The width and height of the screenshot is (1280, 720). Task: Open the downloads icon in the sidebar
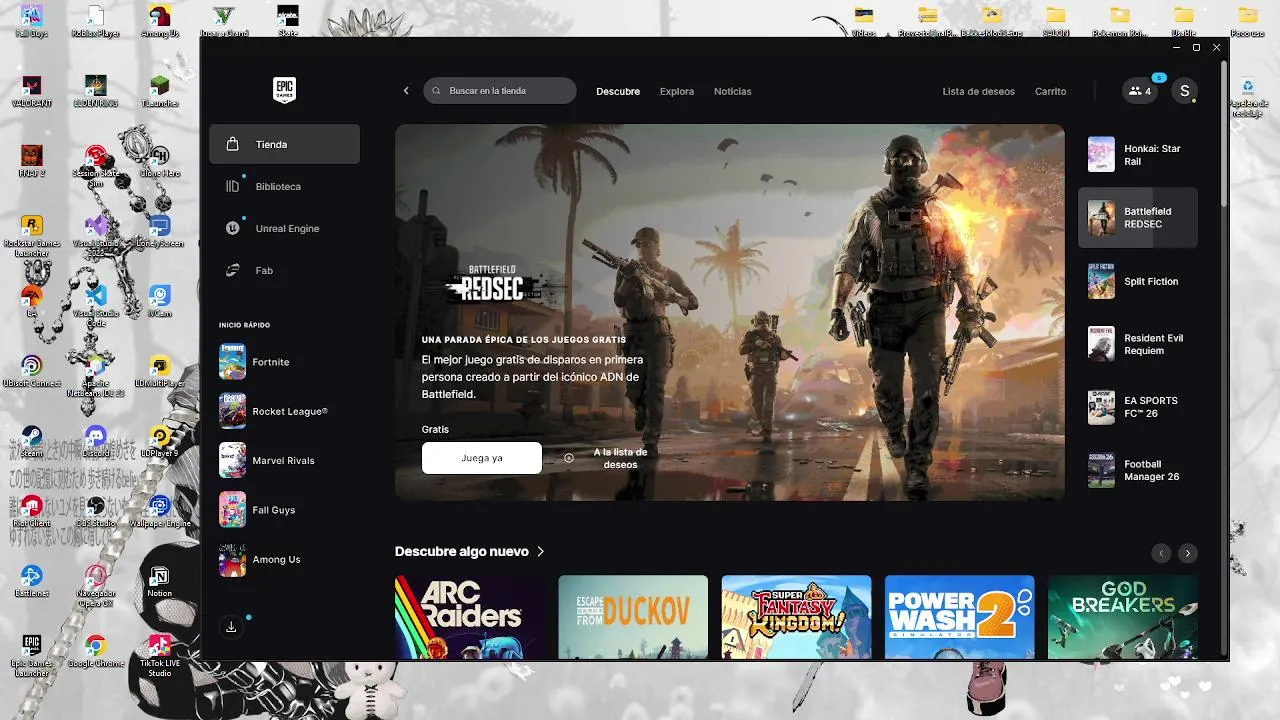(231, 627)
